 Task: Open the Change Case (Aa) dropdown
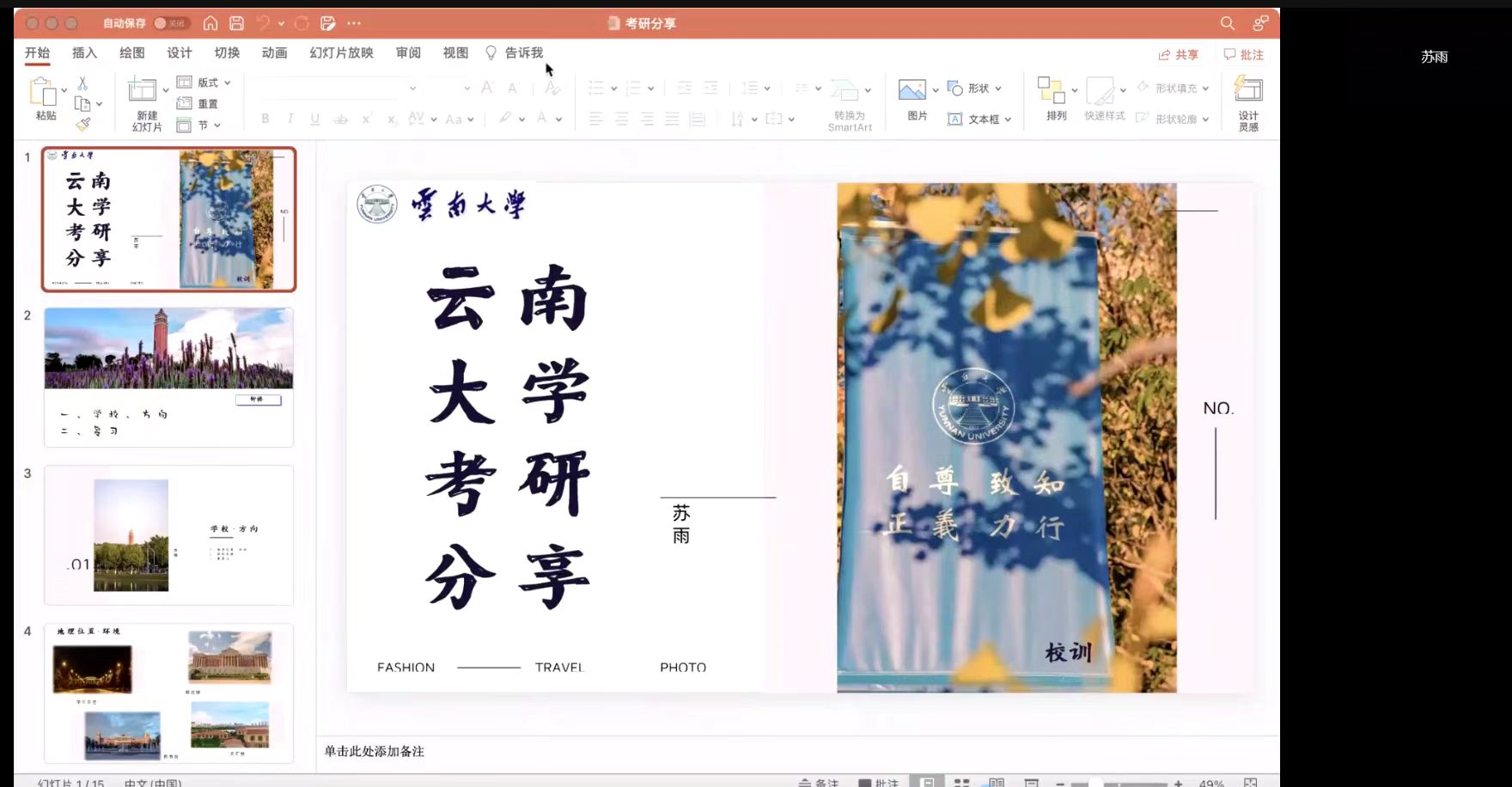coord(459,119)
